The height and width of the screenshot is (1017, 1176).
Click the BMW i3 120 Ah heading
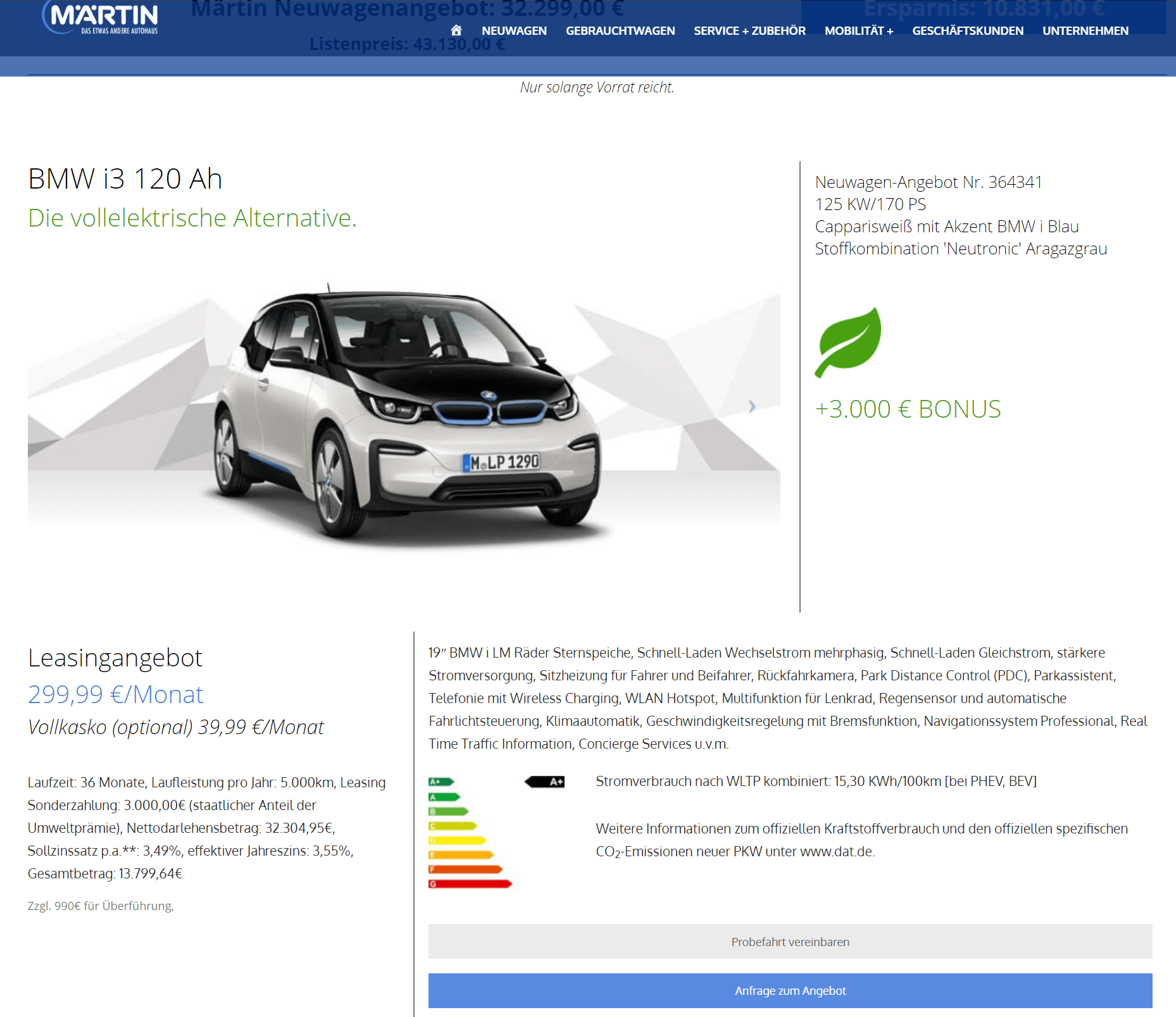(x=125, y=179)
